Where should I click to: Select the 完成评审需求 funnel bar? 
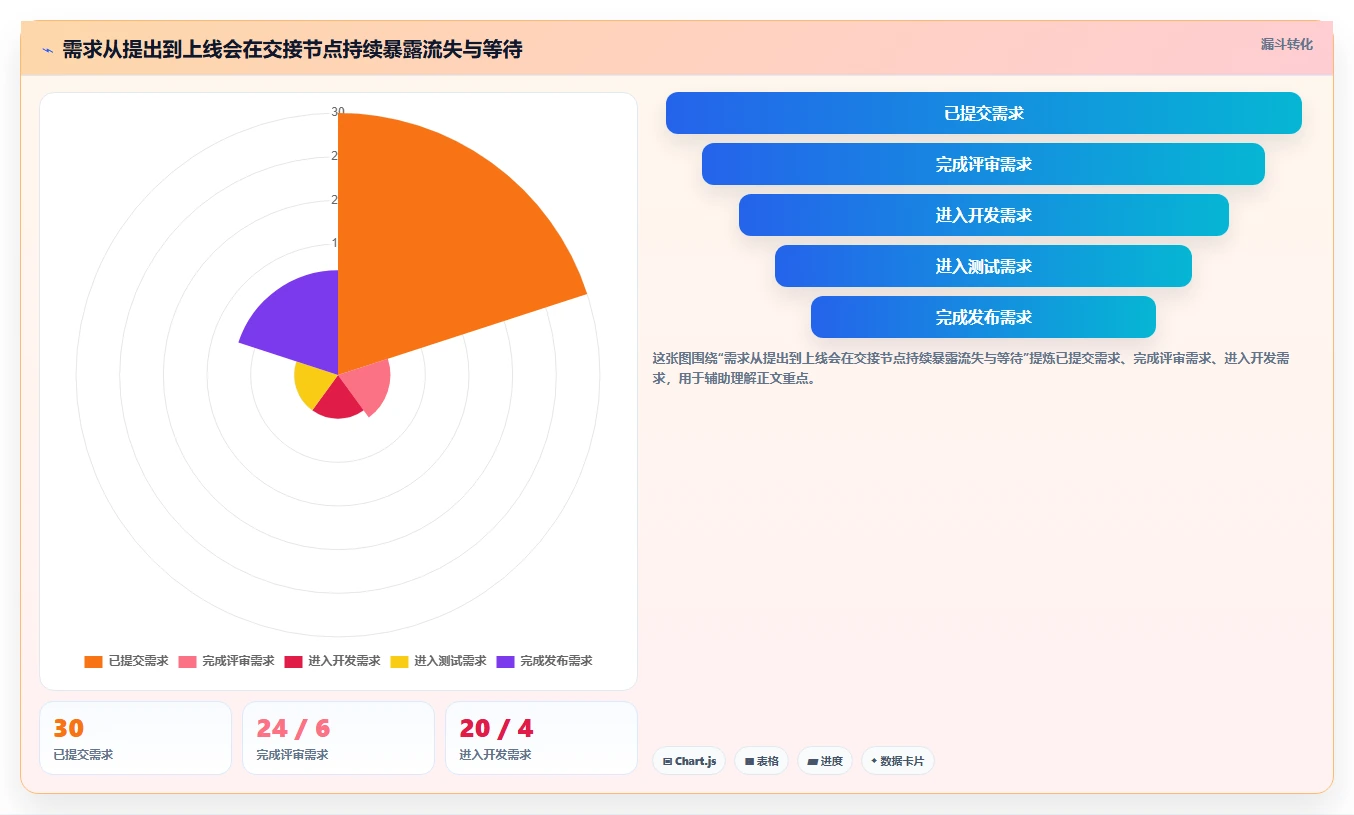[x=984, y=164]
